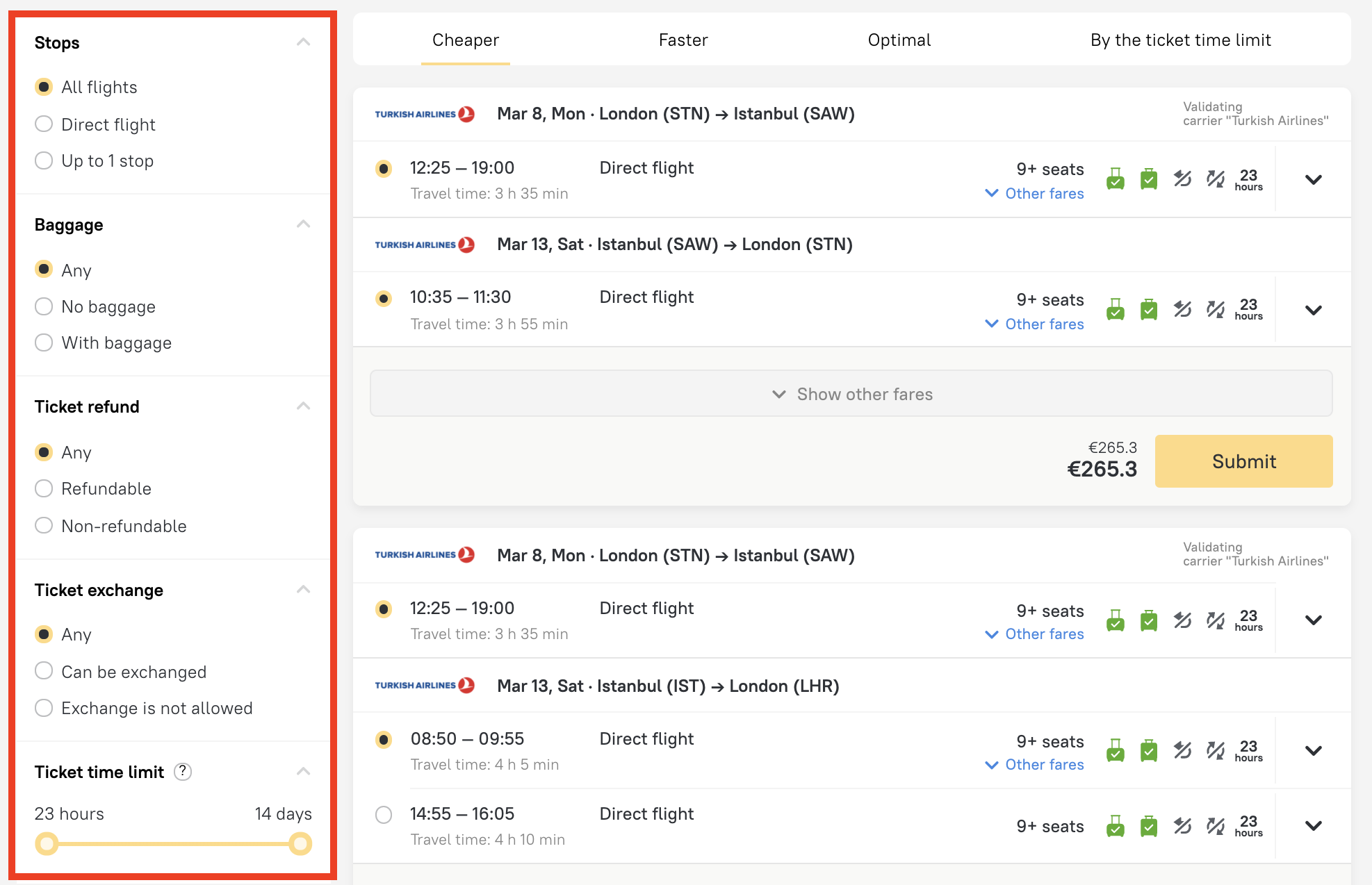The height and width of the screenshot is (885, 1372).
Task: Collapse the Ticket exchange section
Action: 303,590
